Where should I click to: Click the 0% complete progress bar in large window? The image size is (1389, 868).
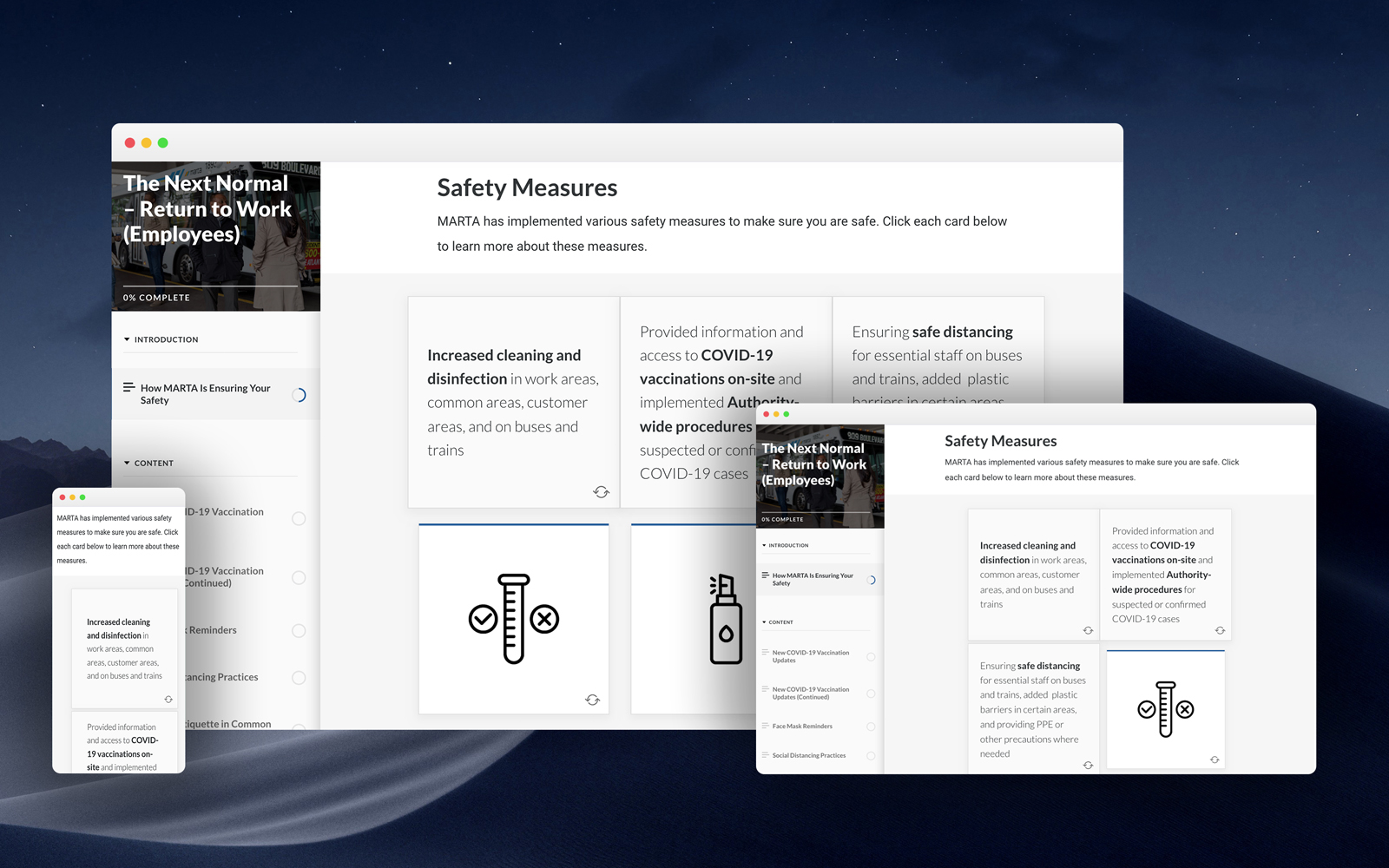210,286
